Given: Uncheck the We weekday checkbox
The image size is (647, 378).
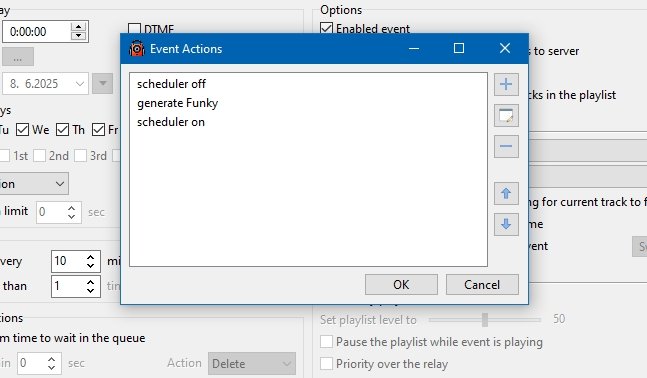Looking at the screenshot, I should [22, 130].
